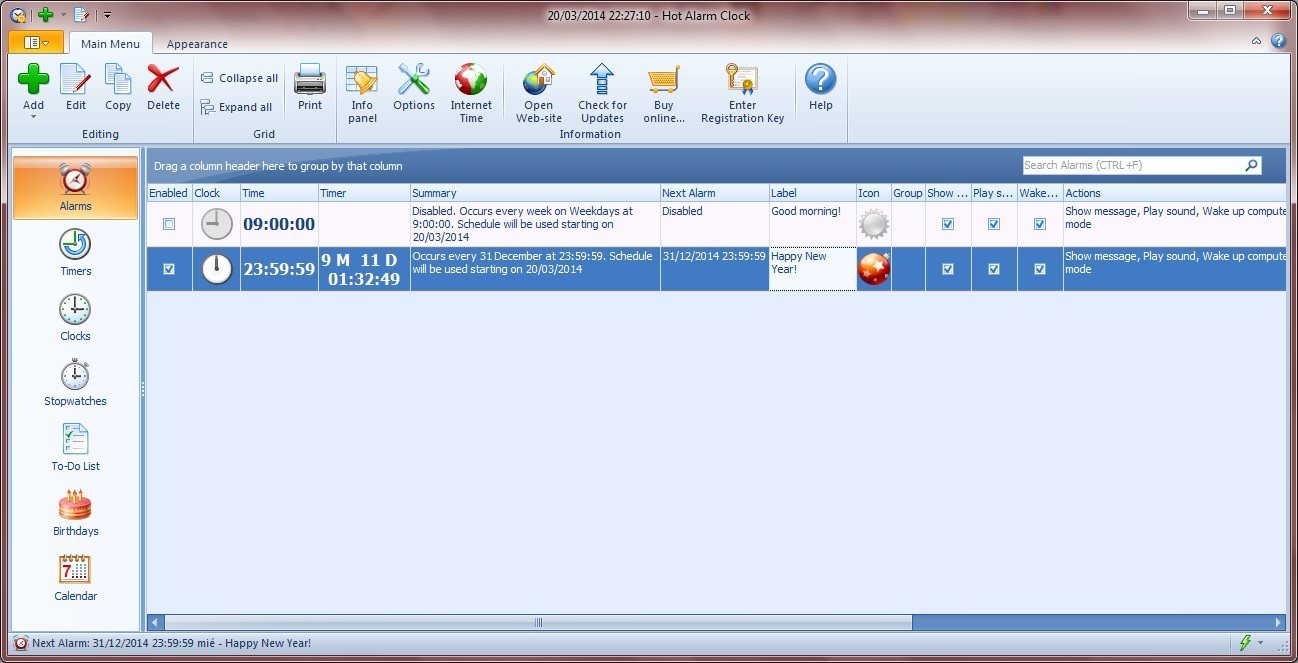Open the application menu button
The height and width of the screenshot is (663, 1298).
pos(33,42)
